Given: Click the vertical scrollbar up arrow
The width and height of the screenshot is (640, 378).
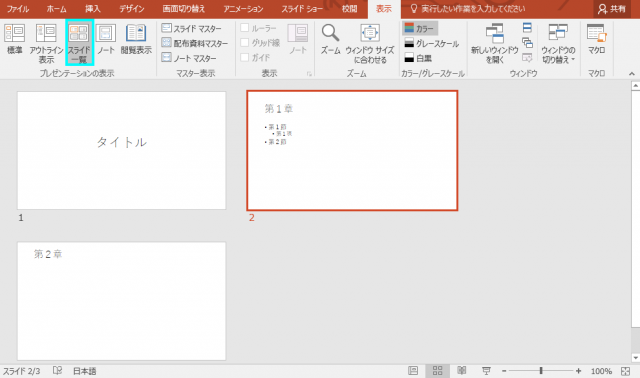Looking at the screenshot, I should (x=636, y=86).
